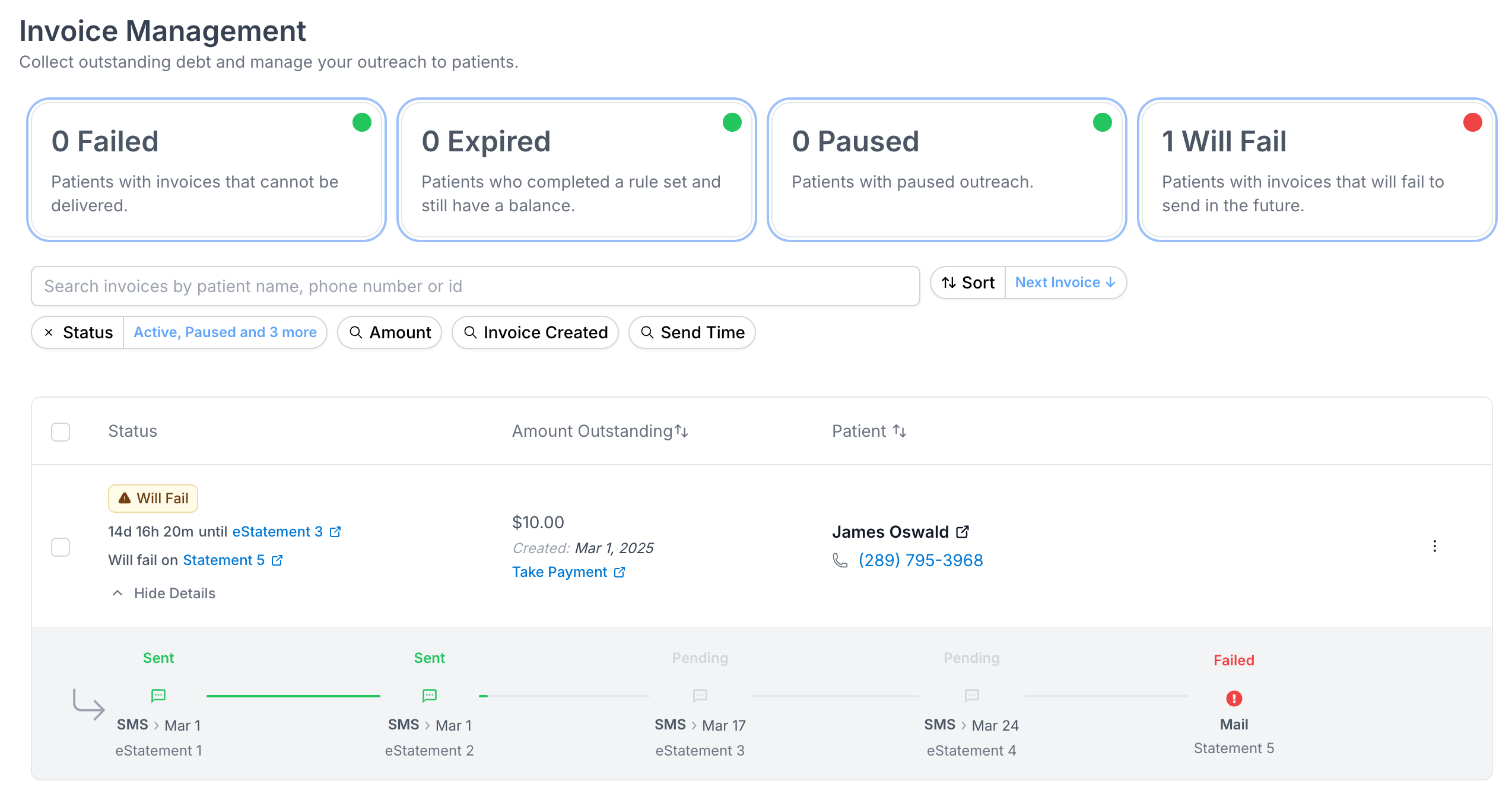Screen dimensions: 1512x787
Task: Click the failed Mail icon for Statement 5
Action: point(1234,699)
